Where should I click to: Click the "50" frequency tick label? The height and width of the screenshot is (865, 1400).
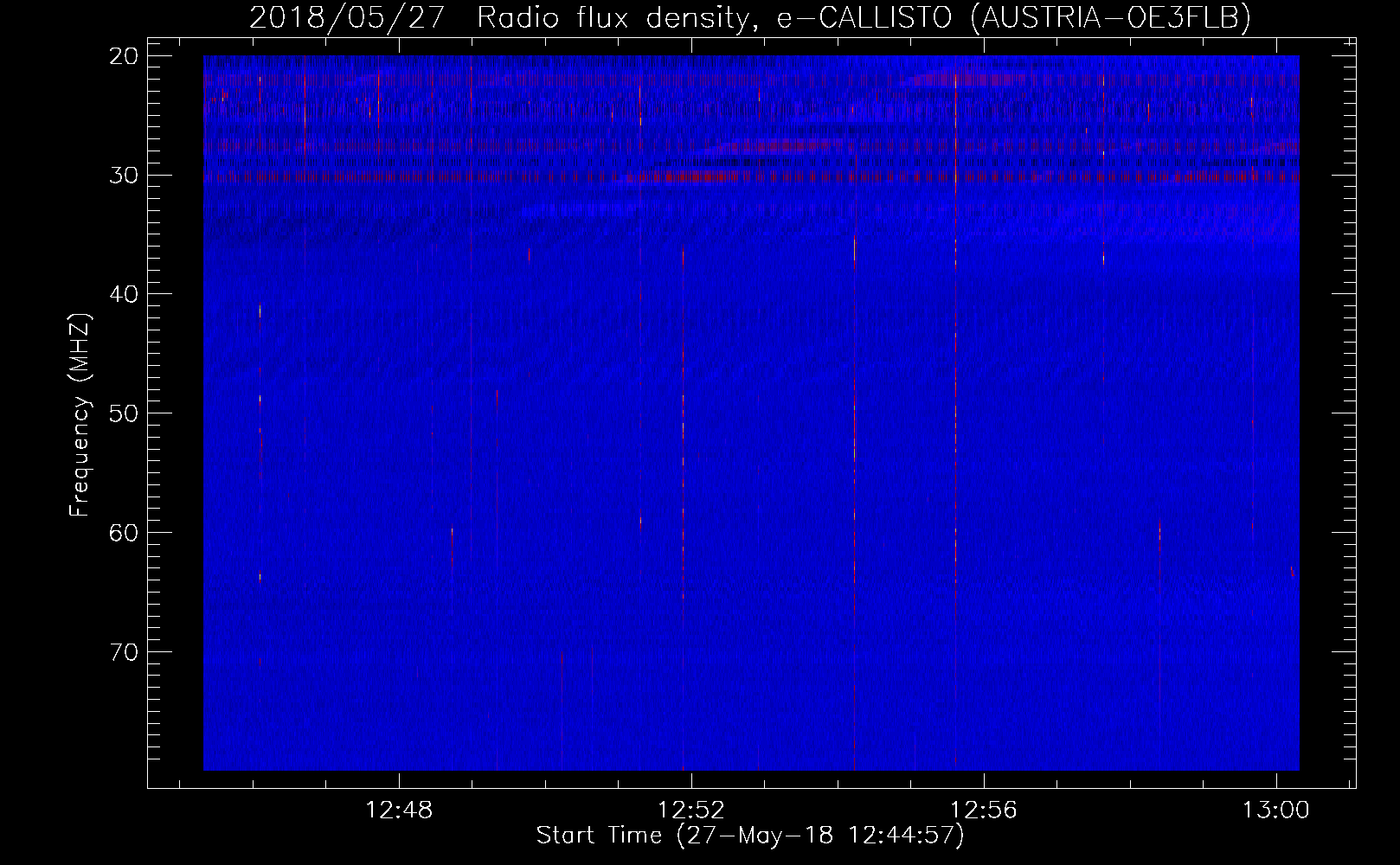coord(125,413)
